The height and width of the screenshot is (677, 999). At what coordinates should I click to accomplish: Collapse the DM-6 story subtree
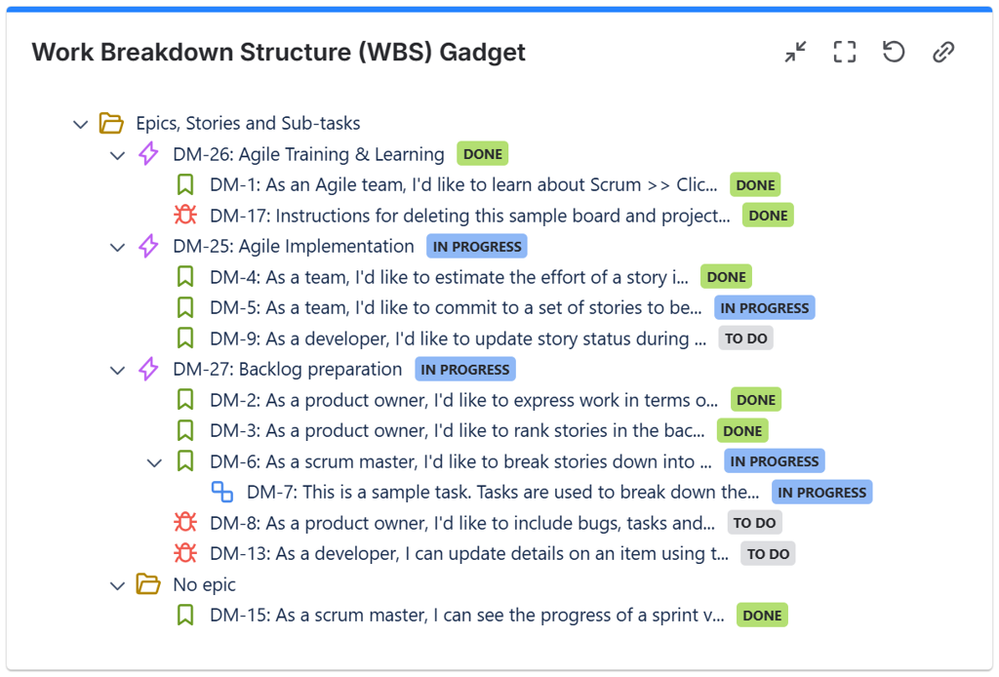[x=154, y=462]
